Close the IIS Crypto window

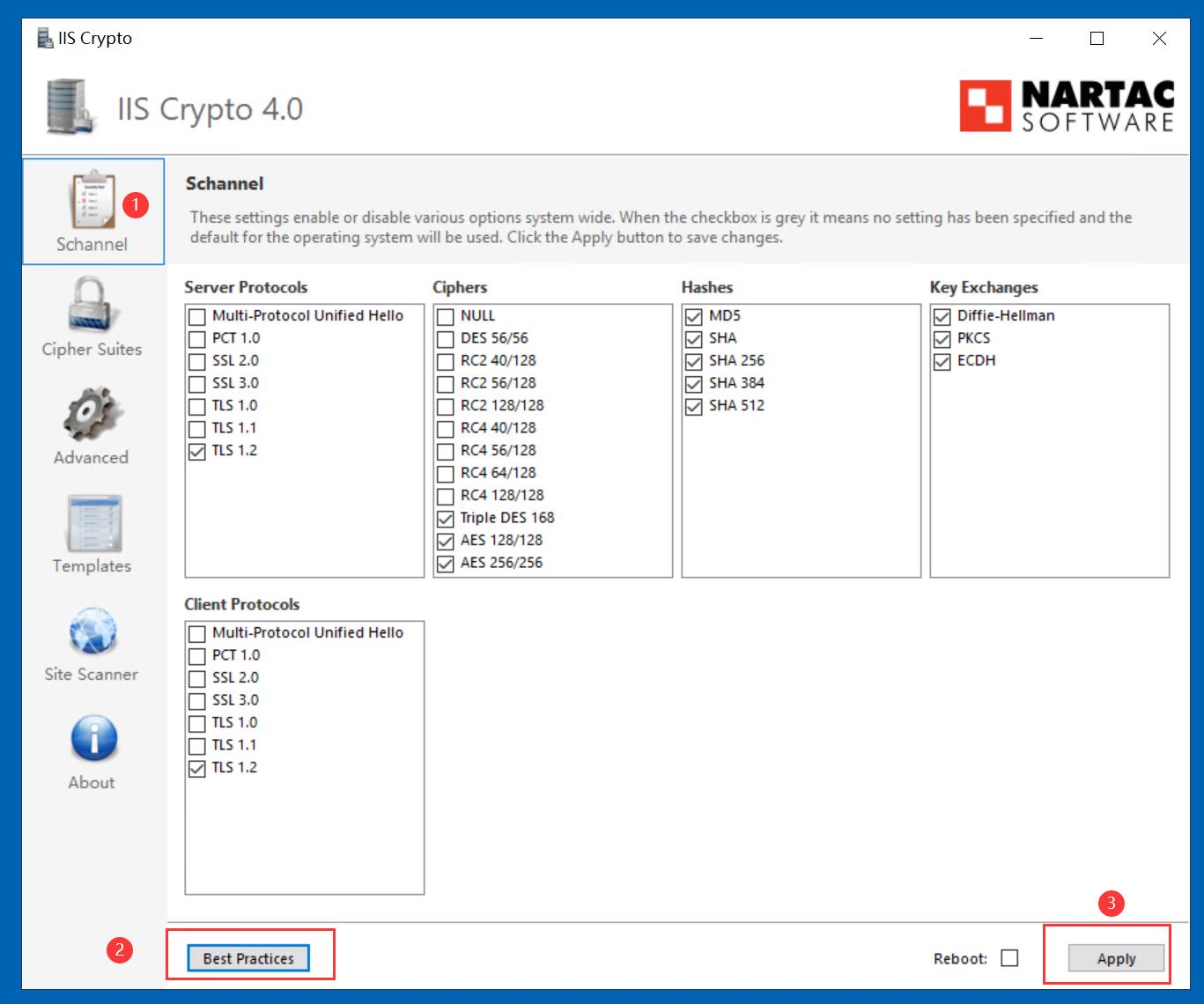(x=1159, y=39)
